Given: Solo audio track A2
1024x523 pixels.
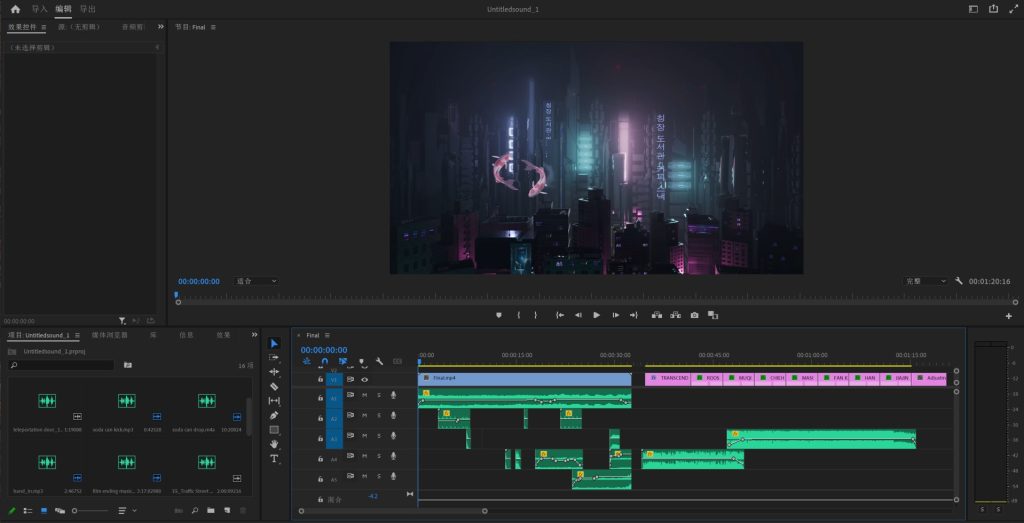Looking at the screenshot, I should pyautogui.click(x=379, y=415).
